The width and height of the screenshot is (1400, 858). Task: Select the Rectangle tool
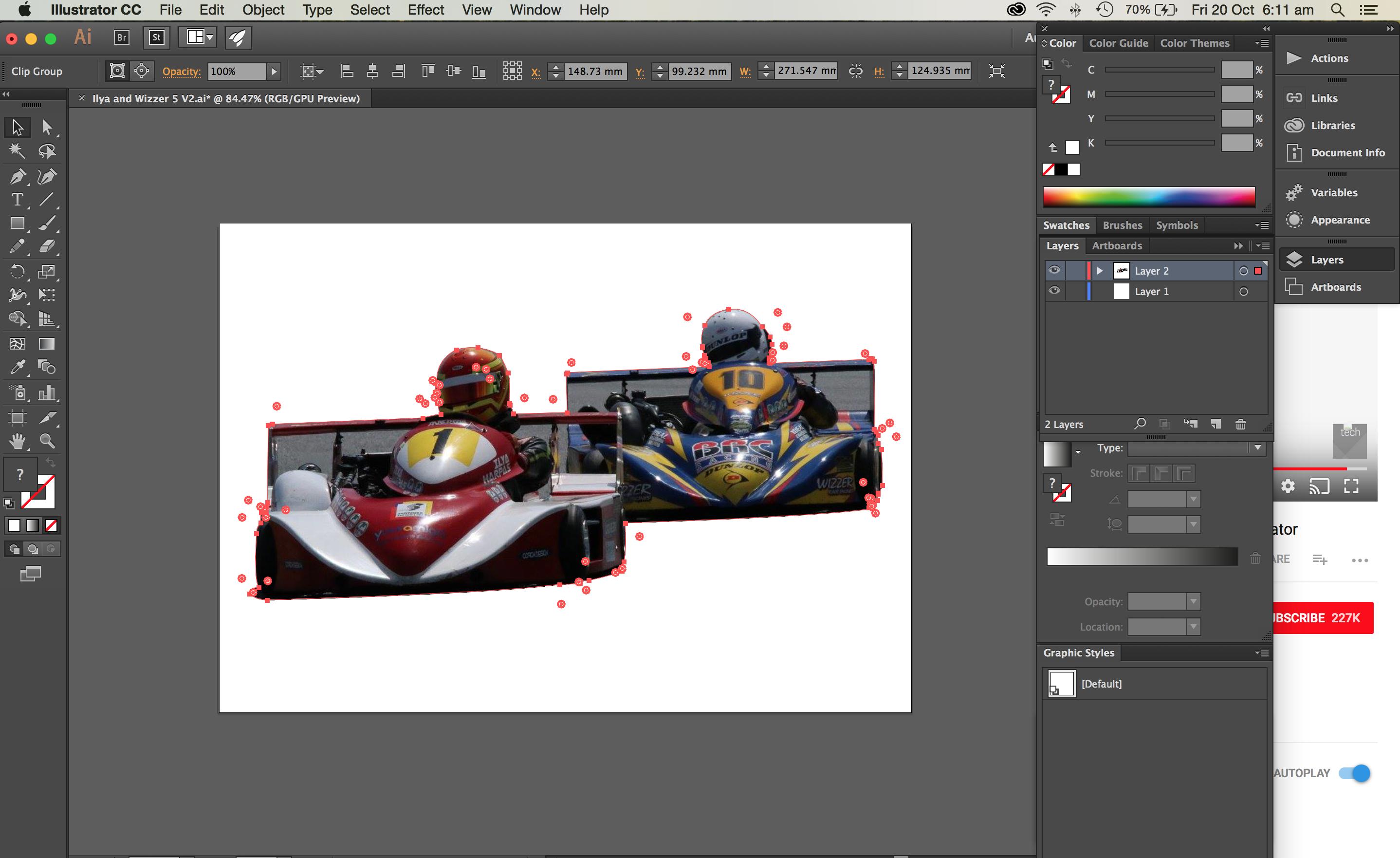[17, 224]
